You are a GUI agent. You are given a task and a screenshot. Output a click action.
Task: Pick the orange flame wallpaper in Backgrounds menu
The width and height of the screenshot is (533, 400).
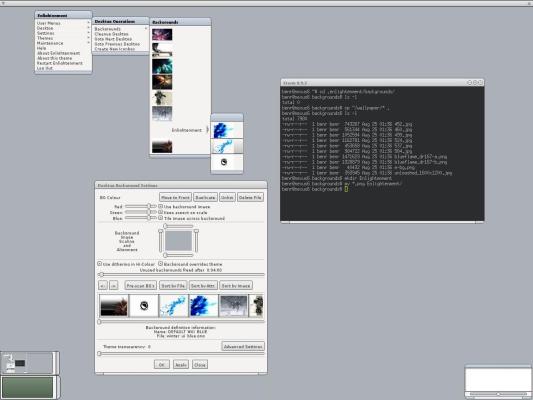[162, 82]
